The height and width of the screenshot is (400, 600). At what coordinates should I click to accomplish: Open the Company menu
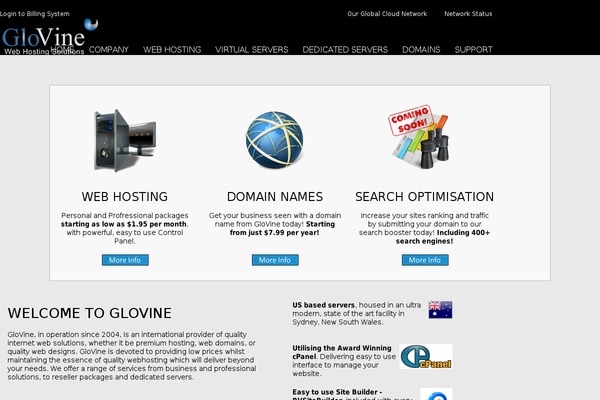109,50
